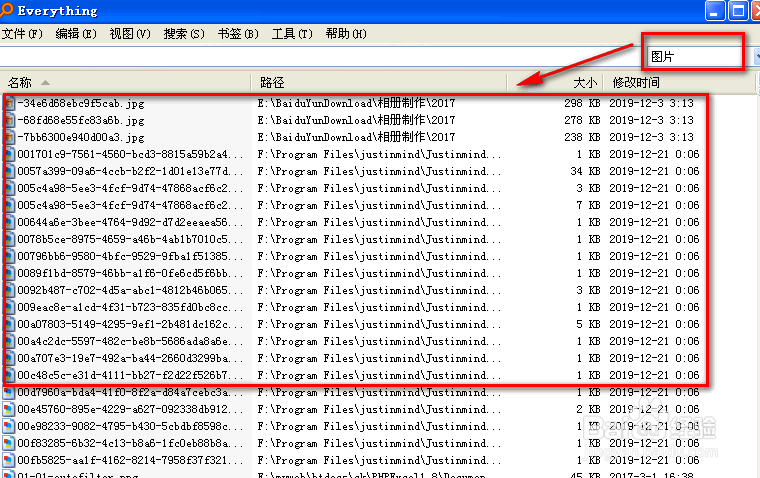The image size is (760, 478).
Task: Select file name 00e98233-9082-4795-b430-5cbdbf8598c...
Action: pos(130,427)
